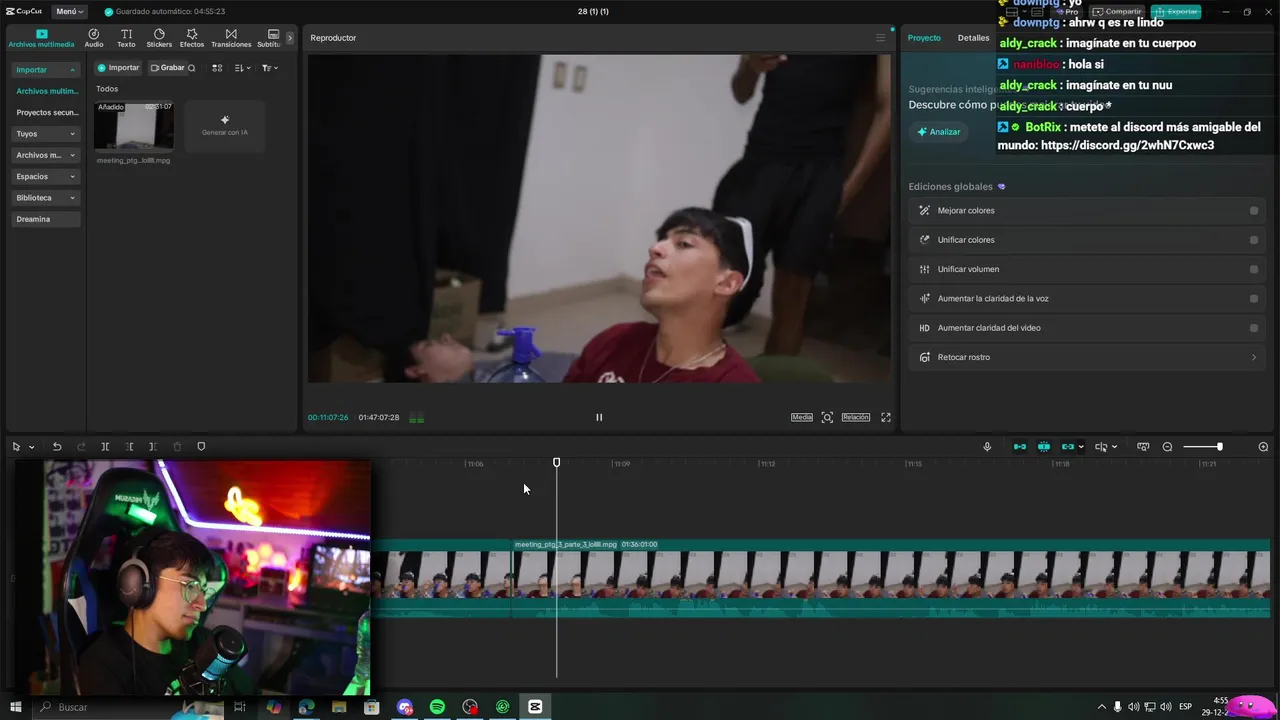The width and height of the screenshot is (1280, 720).
Task: Click the Windows Start button
Action: [x=15, y=707]
